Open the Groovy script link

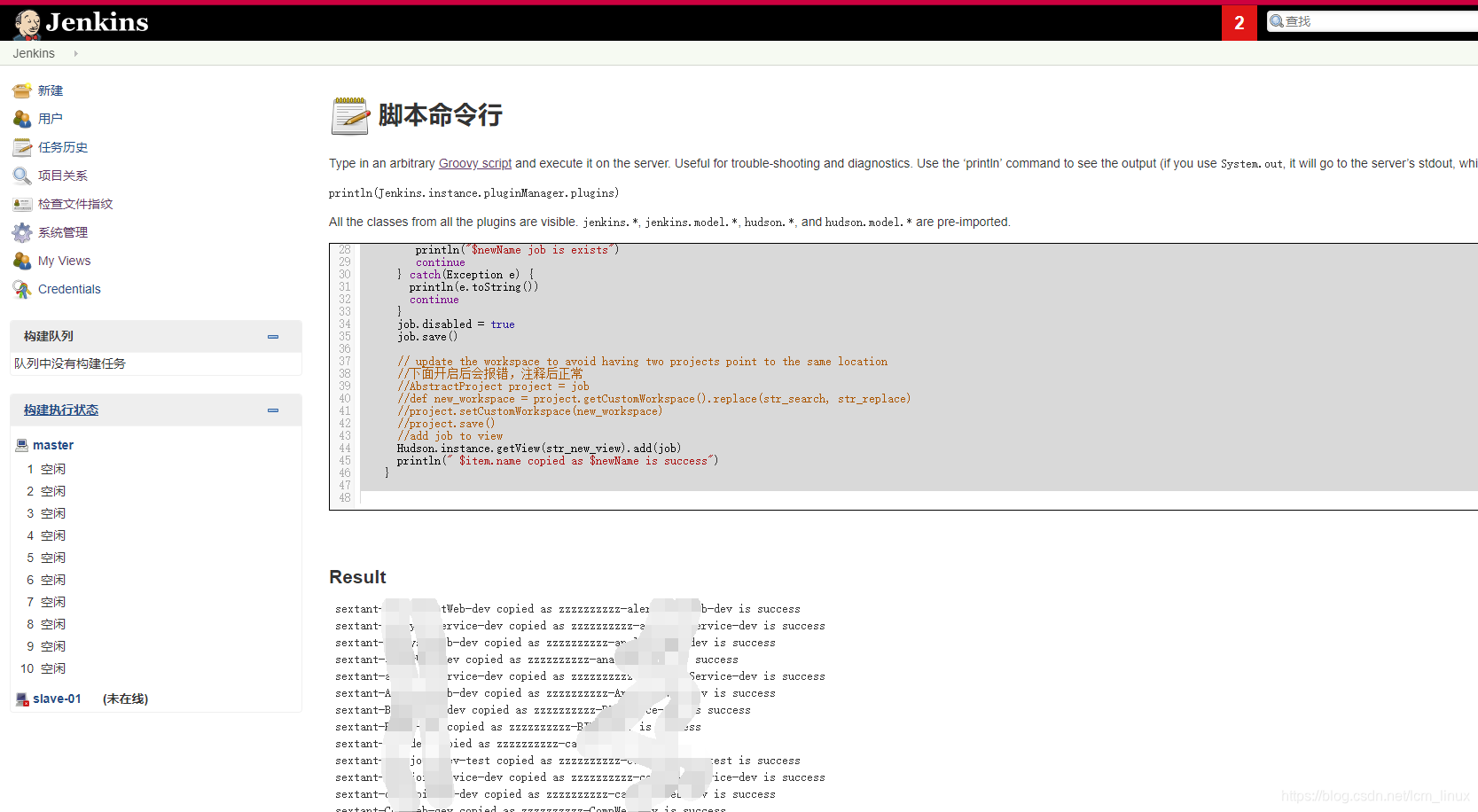(475, 163)
